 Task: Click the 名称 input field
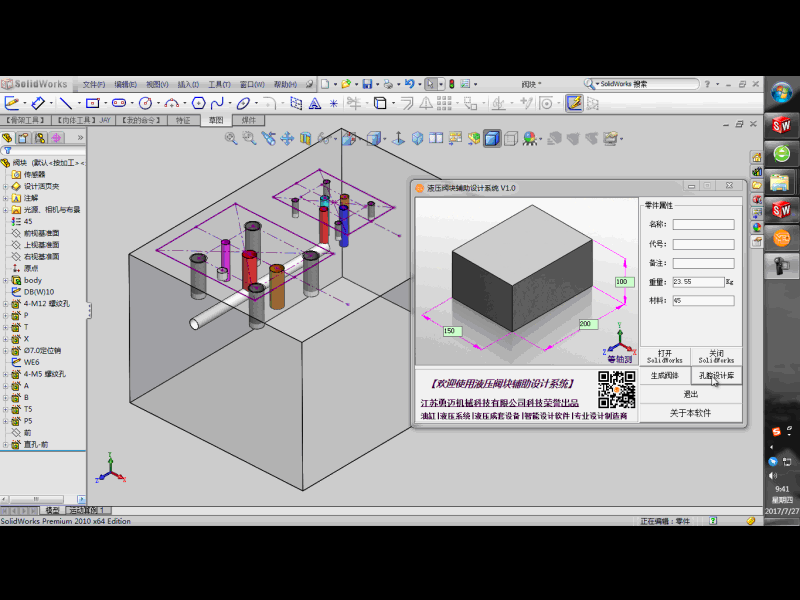703,224
